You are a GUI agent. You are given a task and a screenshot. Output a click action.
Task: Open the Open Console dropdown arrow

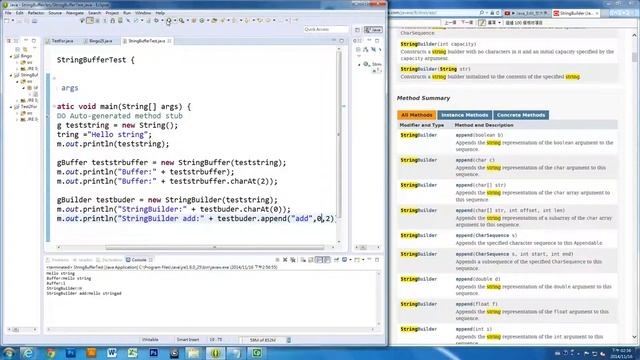[x=363, y=260]
